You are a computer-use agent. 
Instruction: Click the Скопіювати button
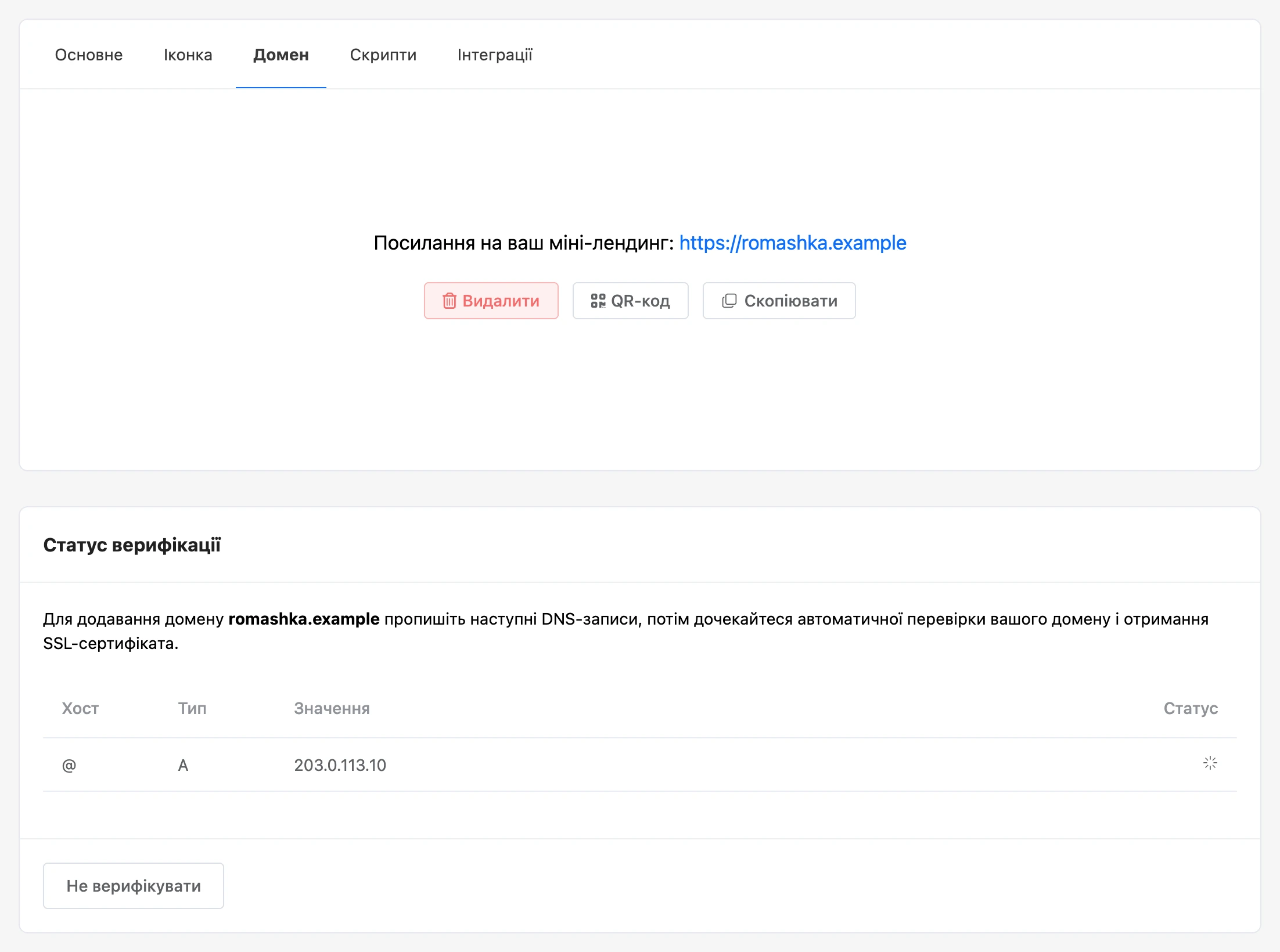coord(779,301)
